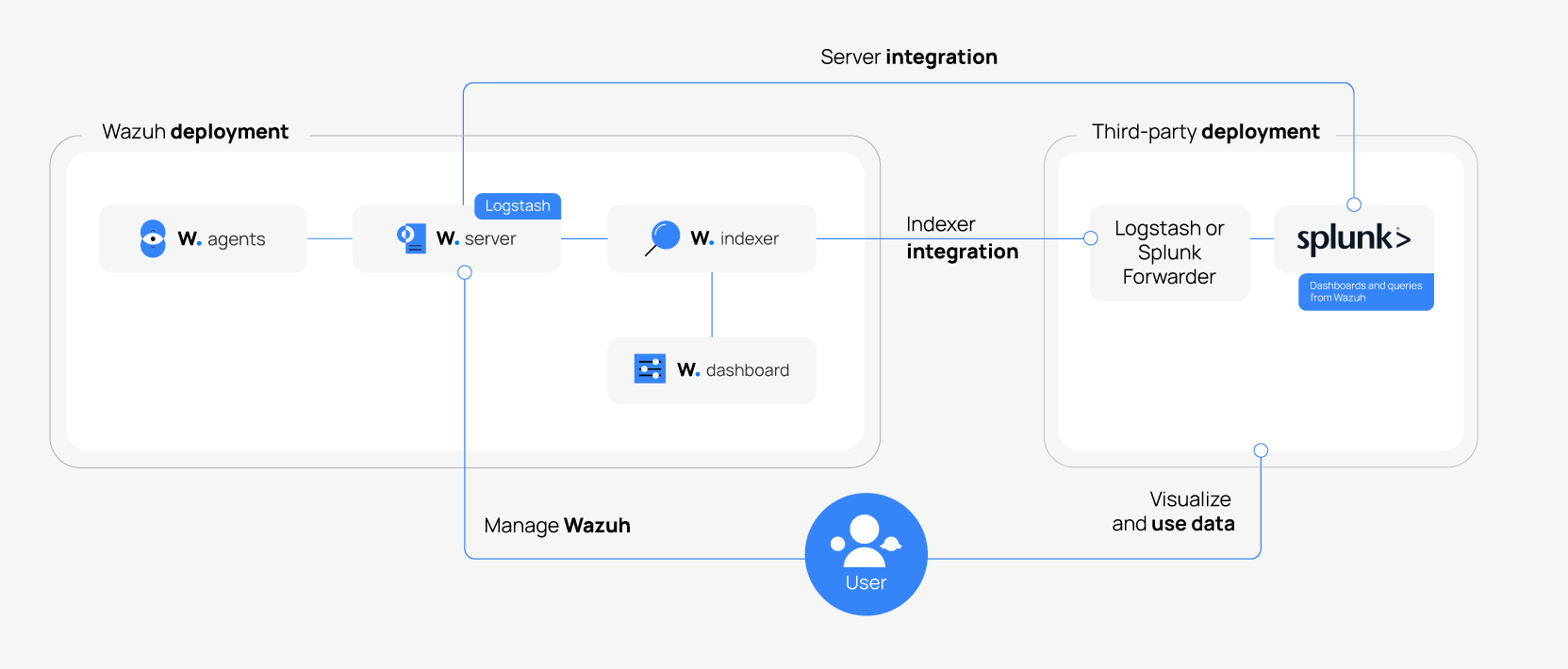Click the indexer magnifying glass icon
Image resolution: width=1568 pixels, height=669 pixels.
[x=664, y=237]
